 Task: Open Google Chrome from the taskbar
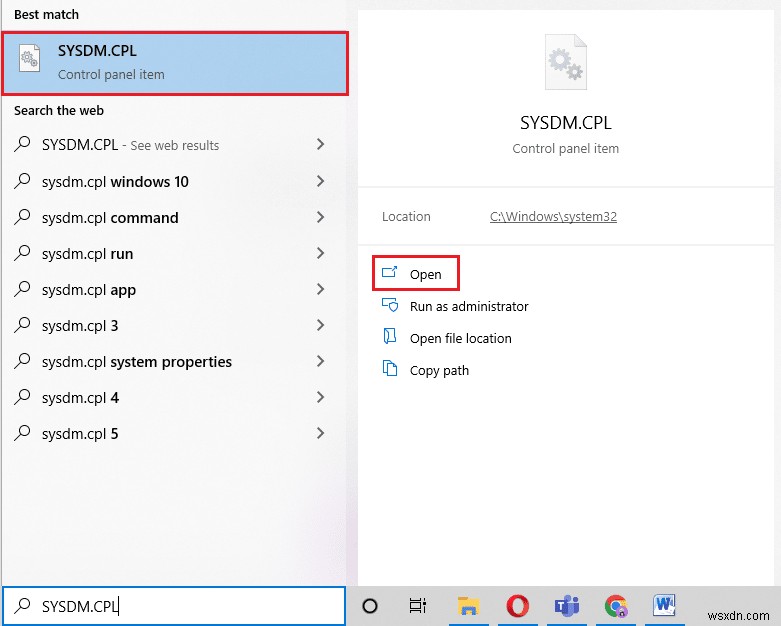click(616, 606)
